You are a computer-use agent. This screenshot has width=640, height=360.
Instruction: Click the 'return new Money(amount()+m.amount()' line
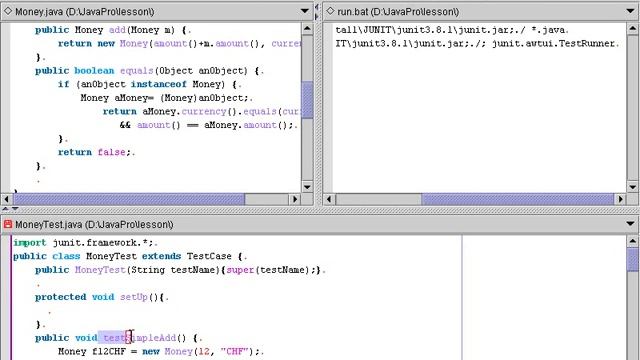[x=180, y=44]
